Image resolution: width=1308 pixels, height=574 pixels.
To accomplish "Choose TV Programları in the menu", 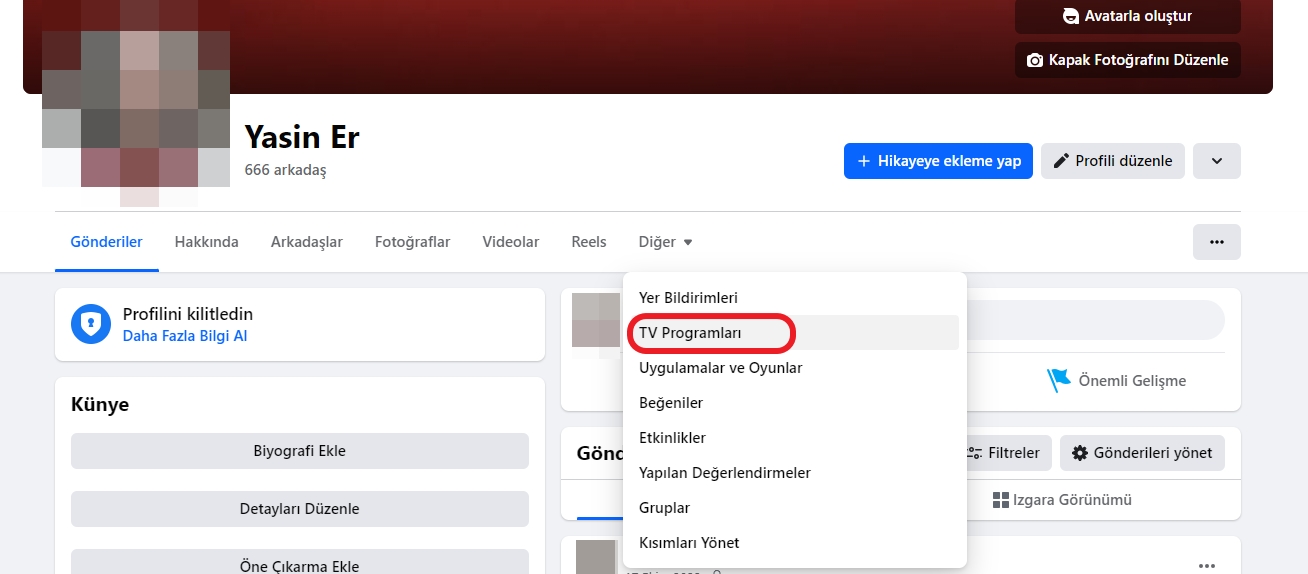I will point(795,333).
